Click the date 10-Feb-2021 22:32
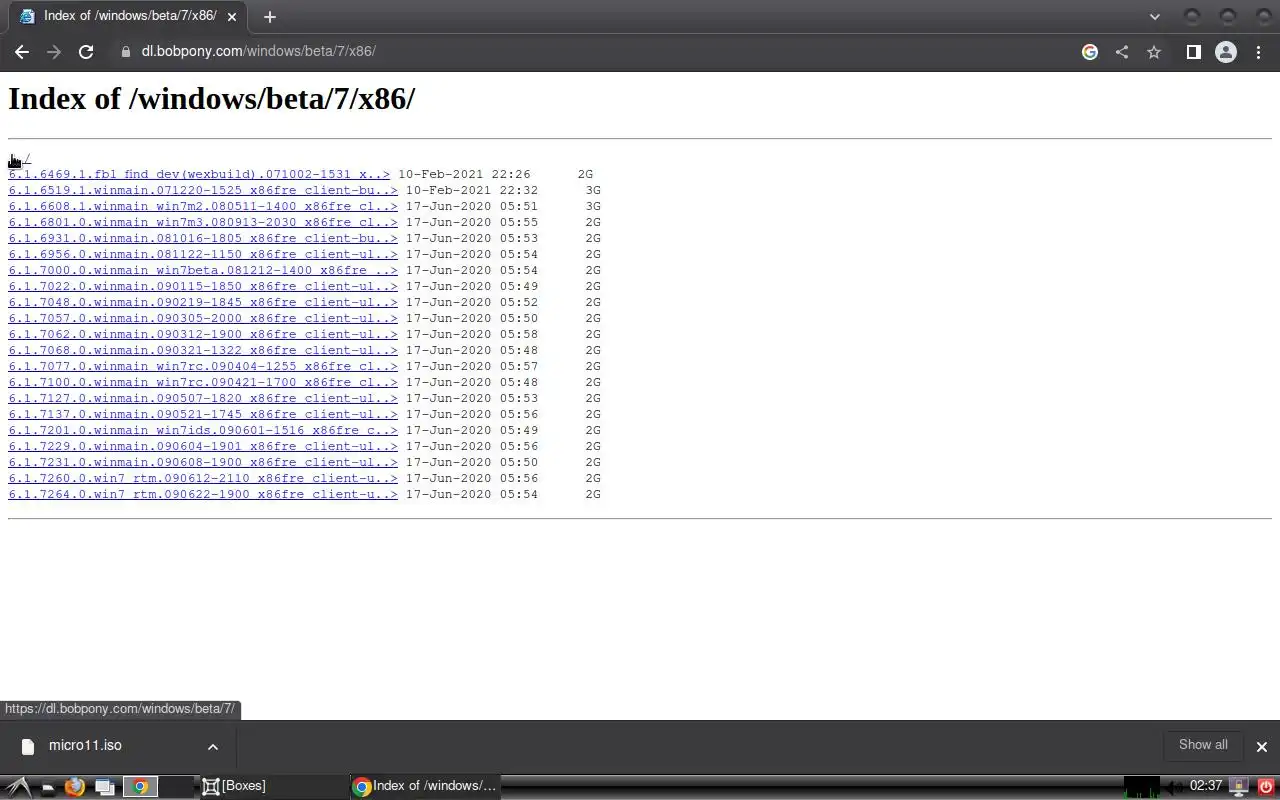This screenshot has height=800, width=1280. click(472, 190)
